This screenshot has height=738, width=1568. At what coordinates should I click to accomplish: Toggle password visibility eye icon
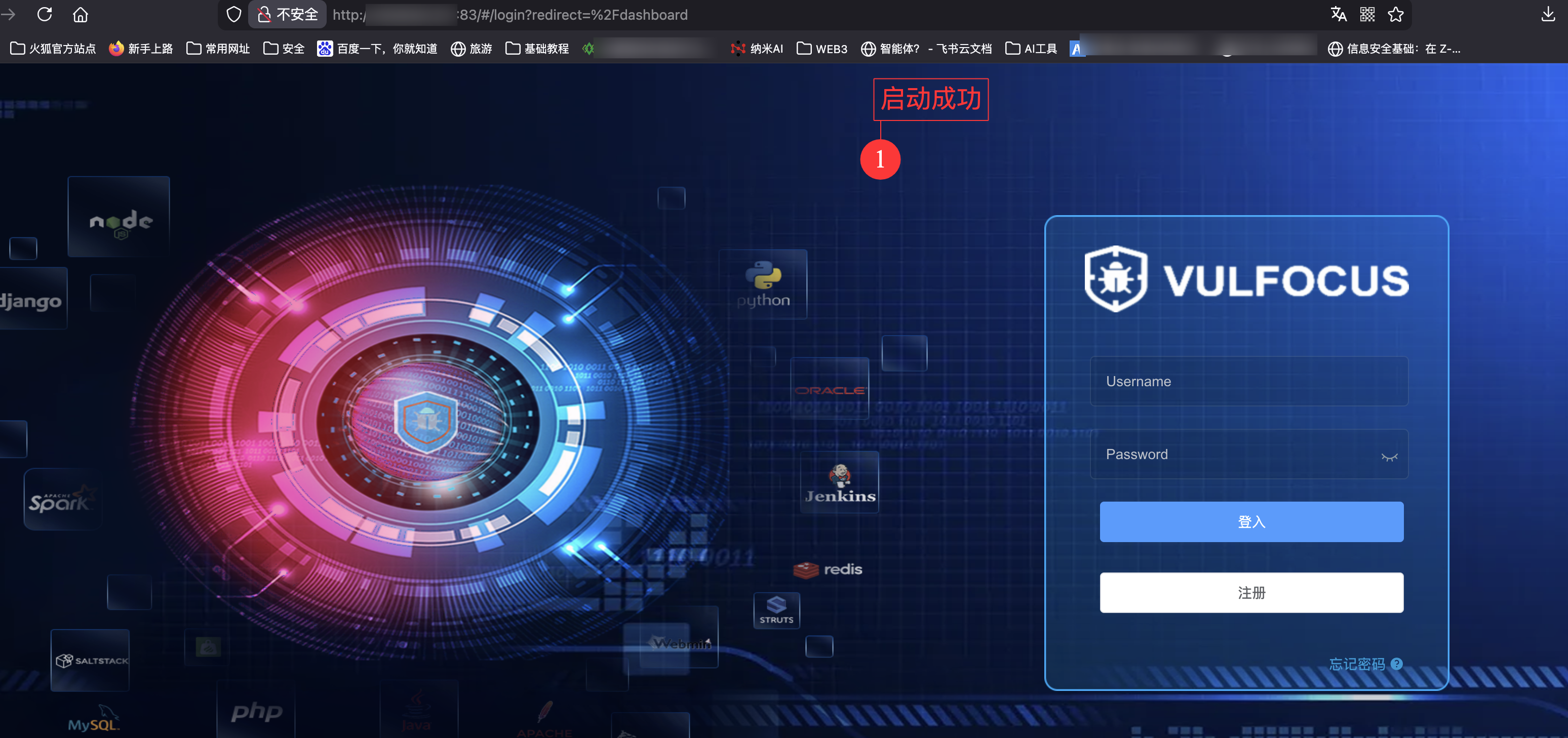(1389, 456)
